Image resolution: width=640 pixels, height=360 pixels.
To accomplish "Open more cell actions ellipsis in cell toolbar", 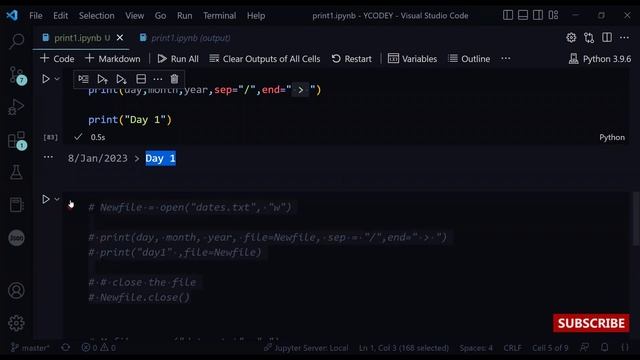I will [x=158, y=79].
